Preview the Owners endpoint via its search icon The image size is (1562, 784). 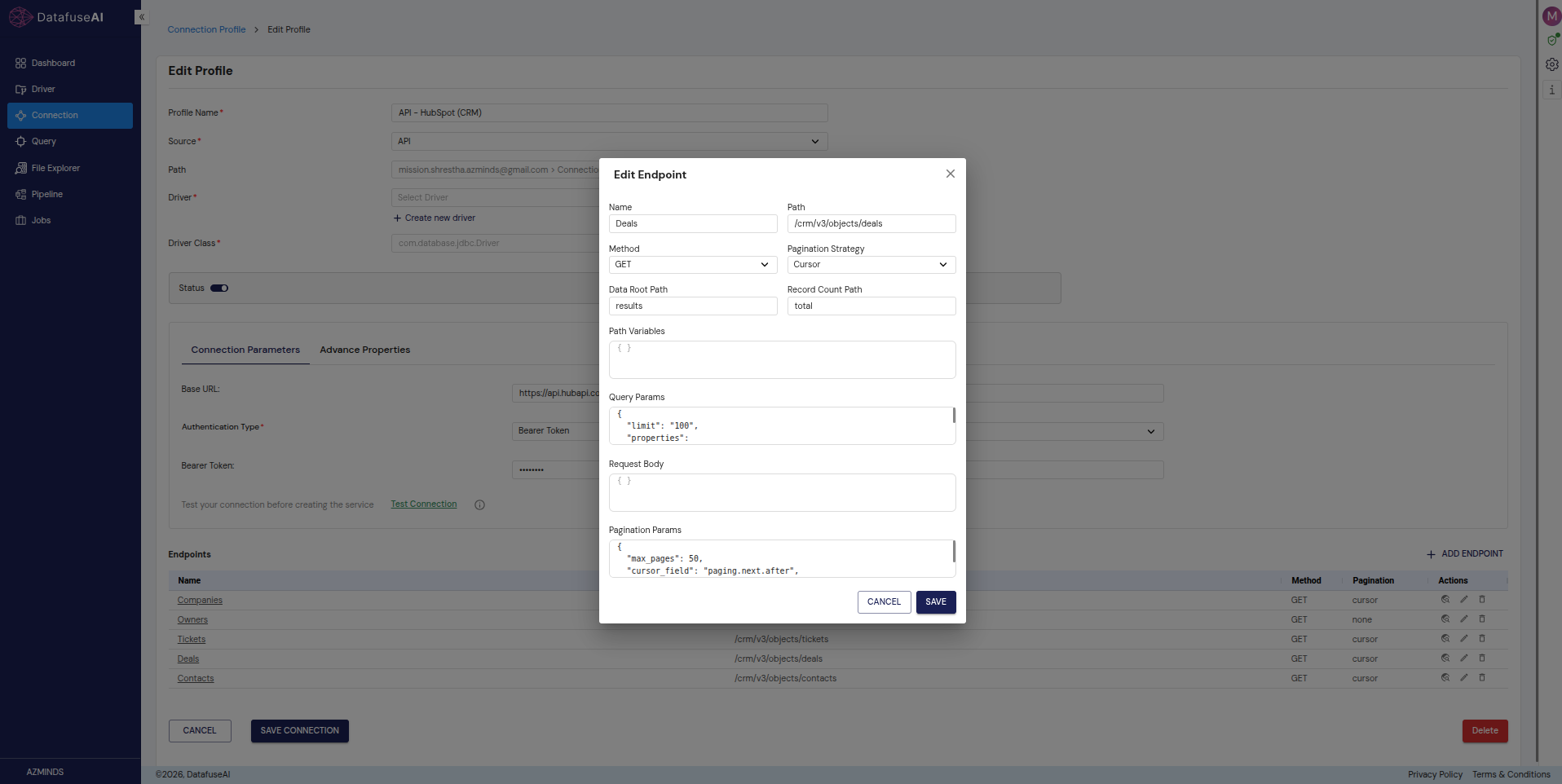(x=1445, y=619)
